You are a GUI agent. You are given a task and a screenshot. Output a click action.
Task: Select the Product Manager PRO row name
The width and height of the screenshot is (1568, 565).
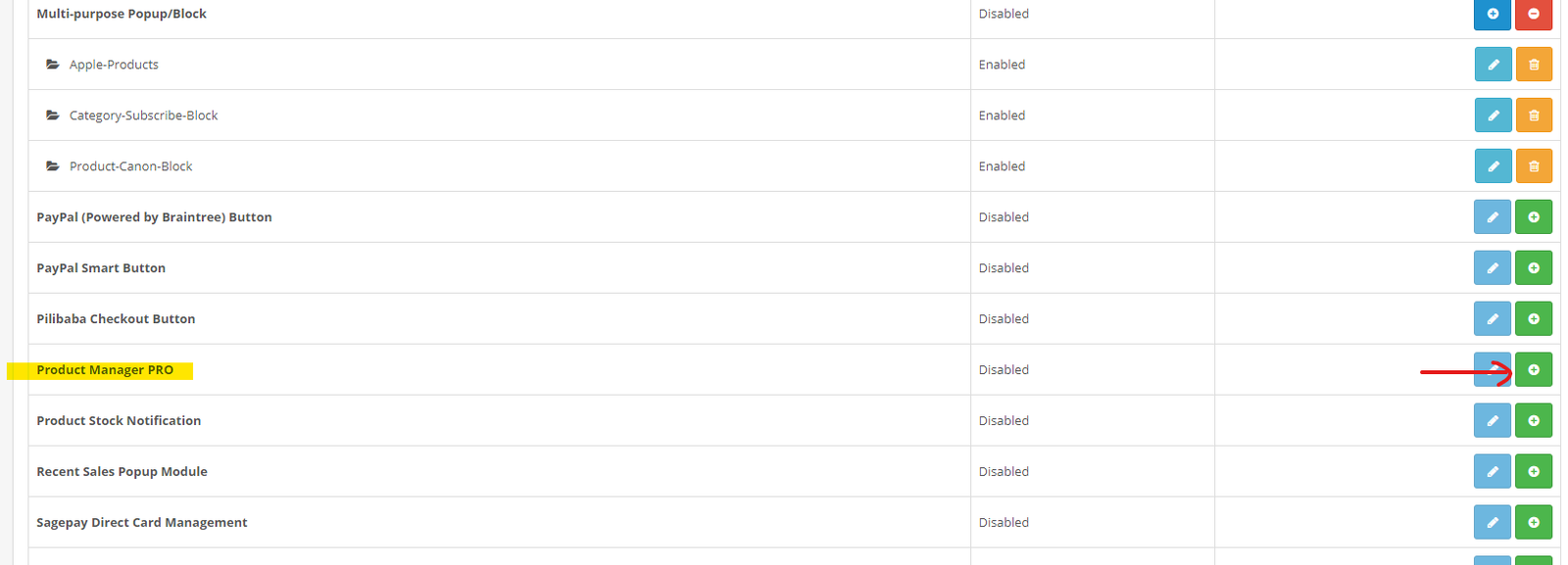[105, 370]
